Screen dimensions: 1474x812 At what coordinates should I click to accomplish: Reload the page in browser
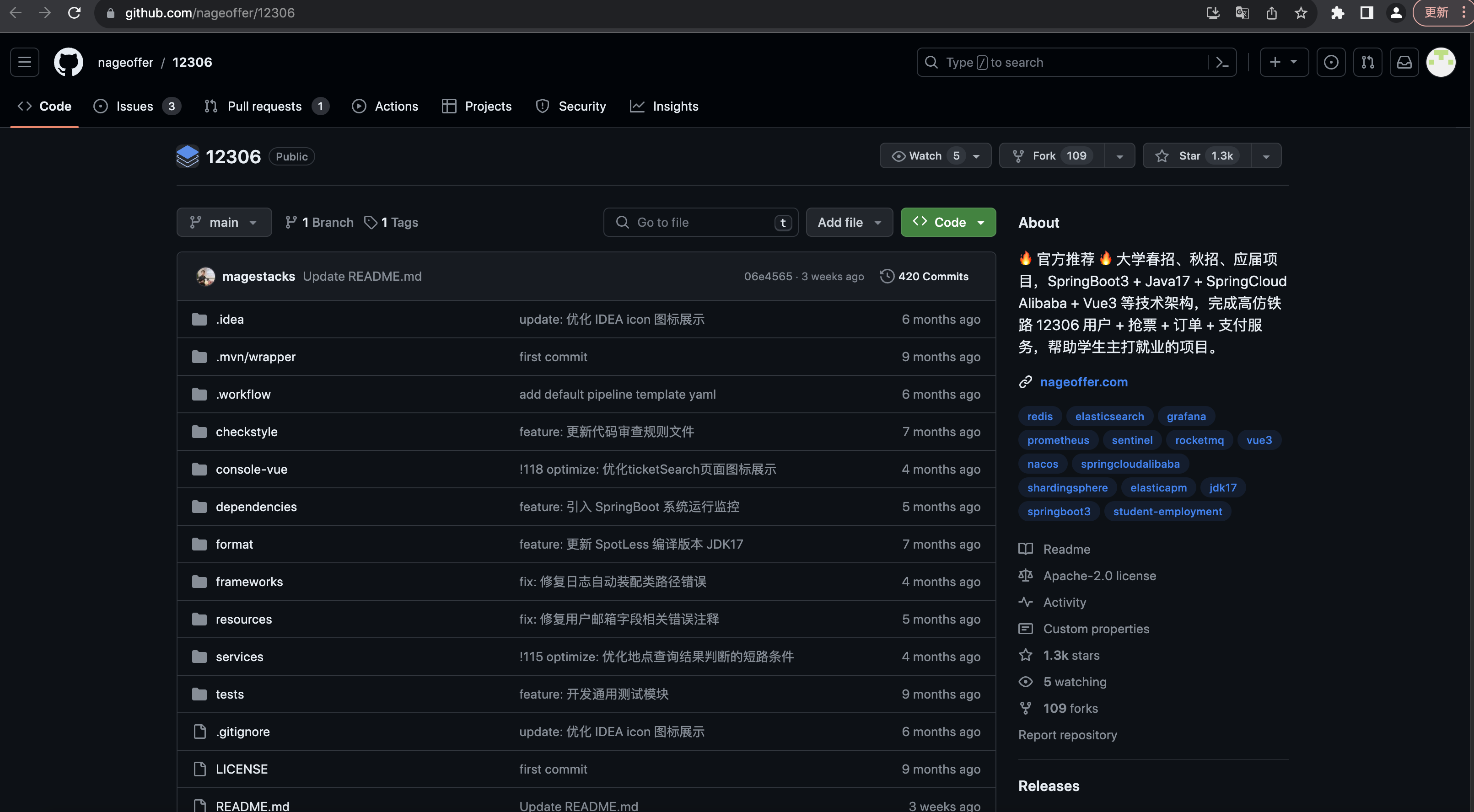[75, 13]
